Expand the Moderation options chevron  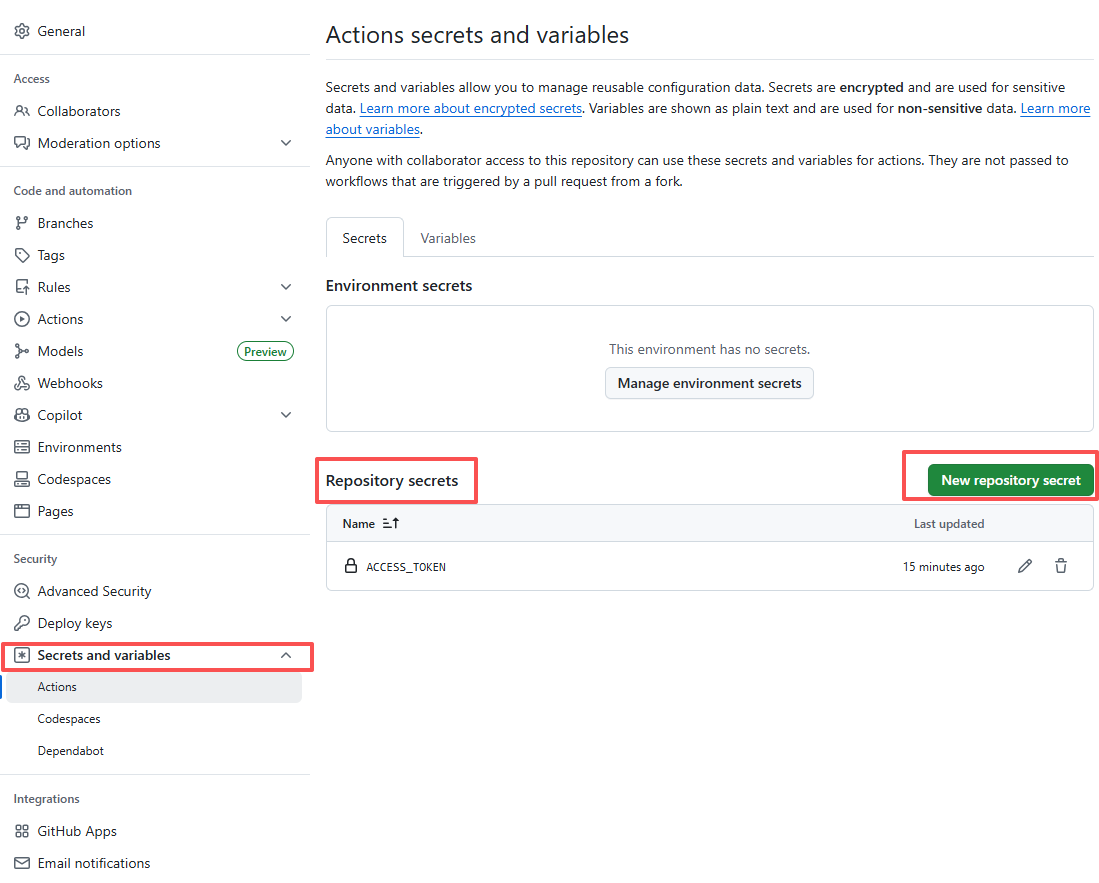pyautogui.click(x=286, y=143)
